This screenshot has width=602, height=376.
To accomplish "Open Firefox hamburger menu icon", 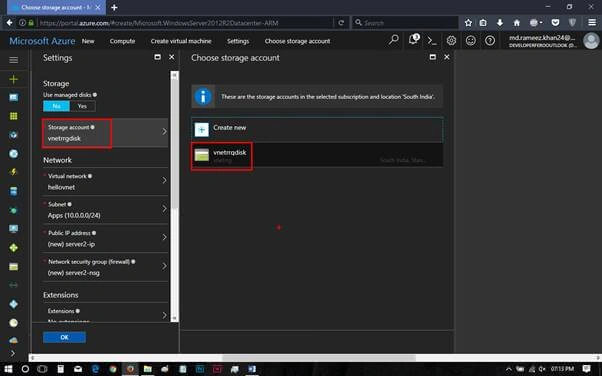I will (592, 23).
